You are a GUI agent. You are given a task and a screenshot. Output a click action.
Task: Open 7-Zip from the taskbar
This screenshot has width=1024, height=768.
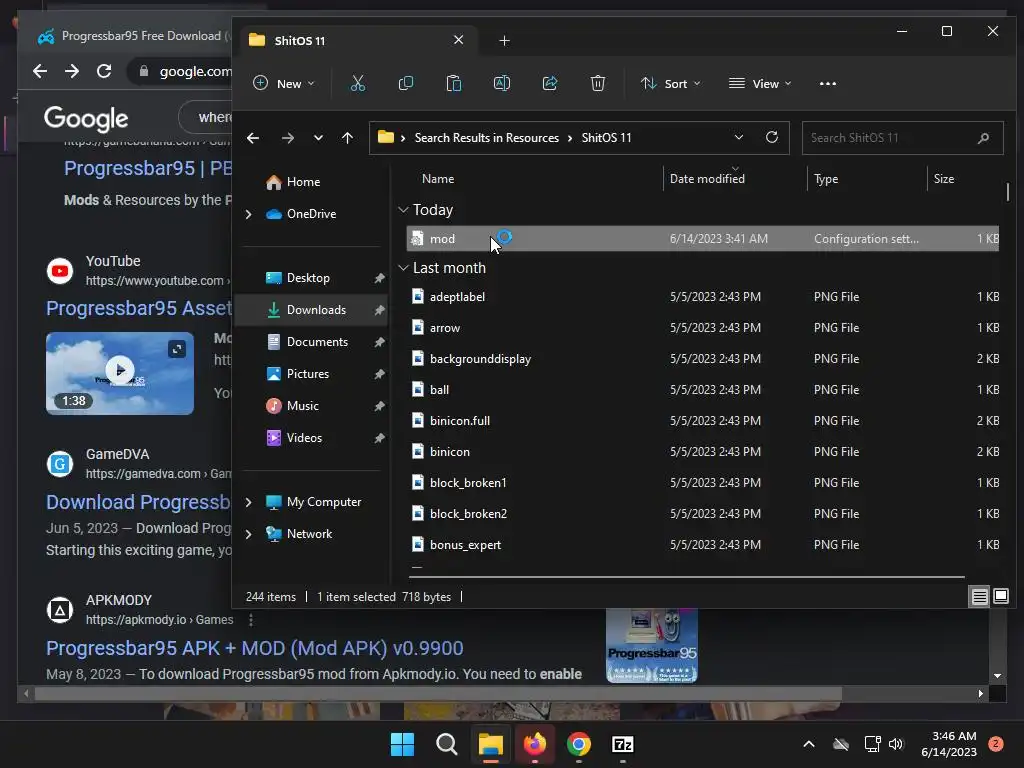point(622,744)
